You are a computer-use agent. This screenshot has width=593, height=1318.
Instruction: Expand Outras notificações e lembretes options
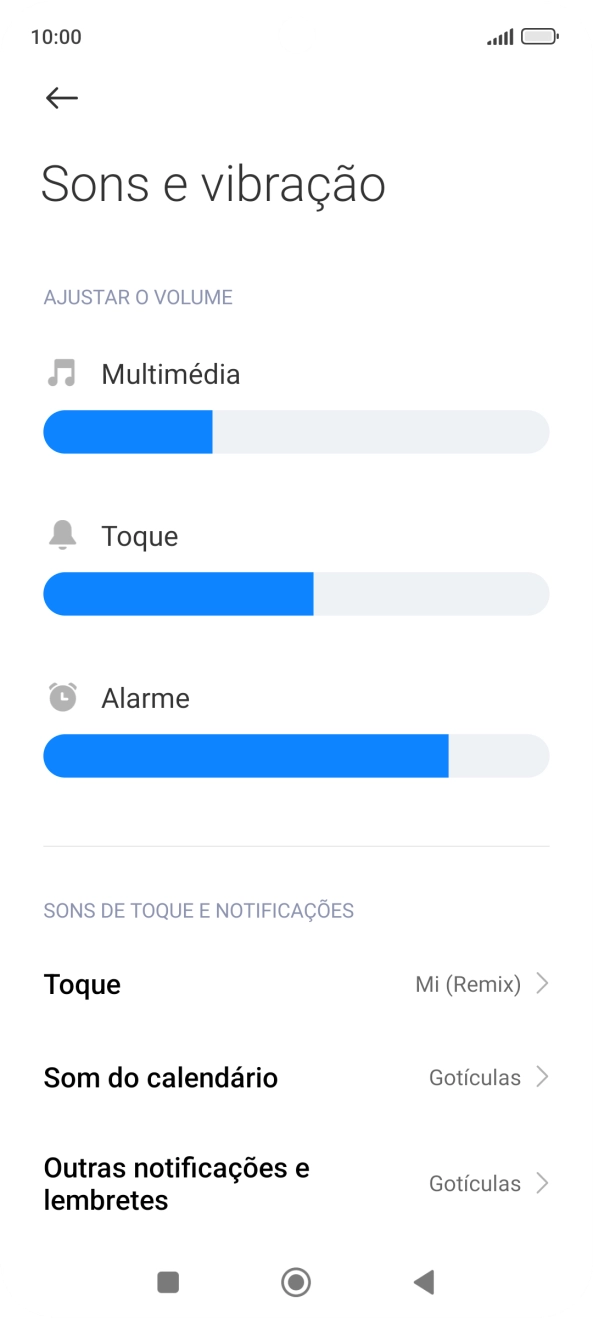296,1183
